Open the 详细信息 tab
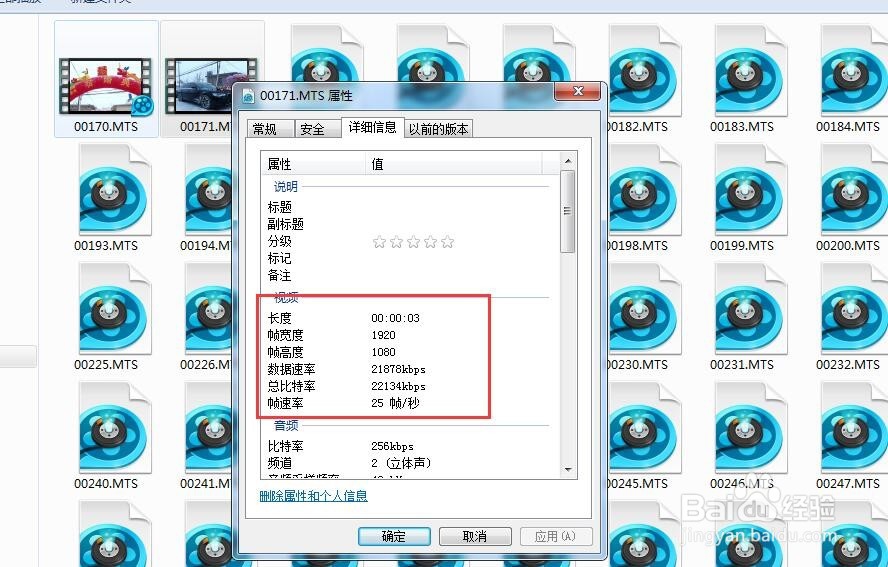The height and width of the screenshot is (567, 888). [373, 127]
